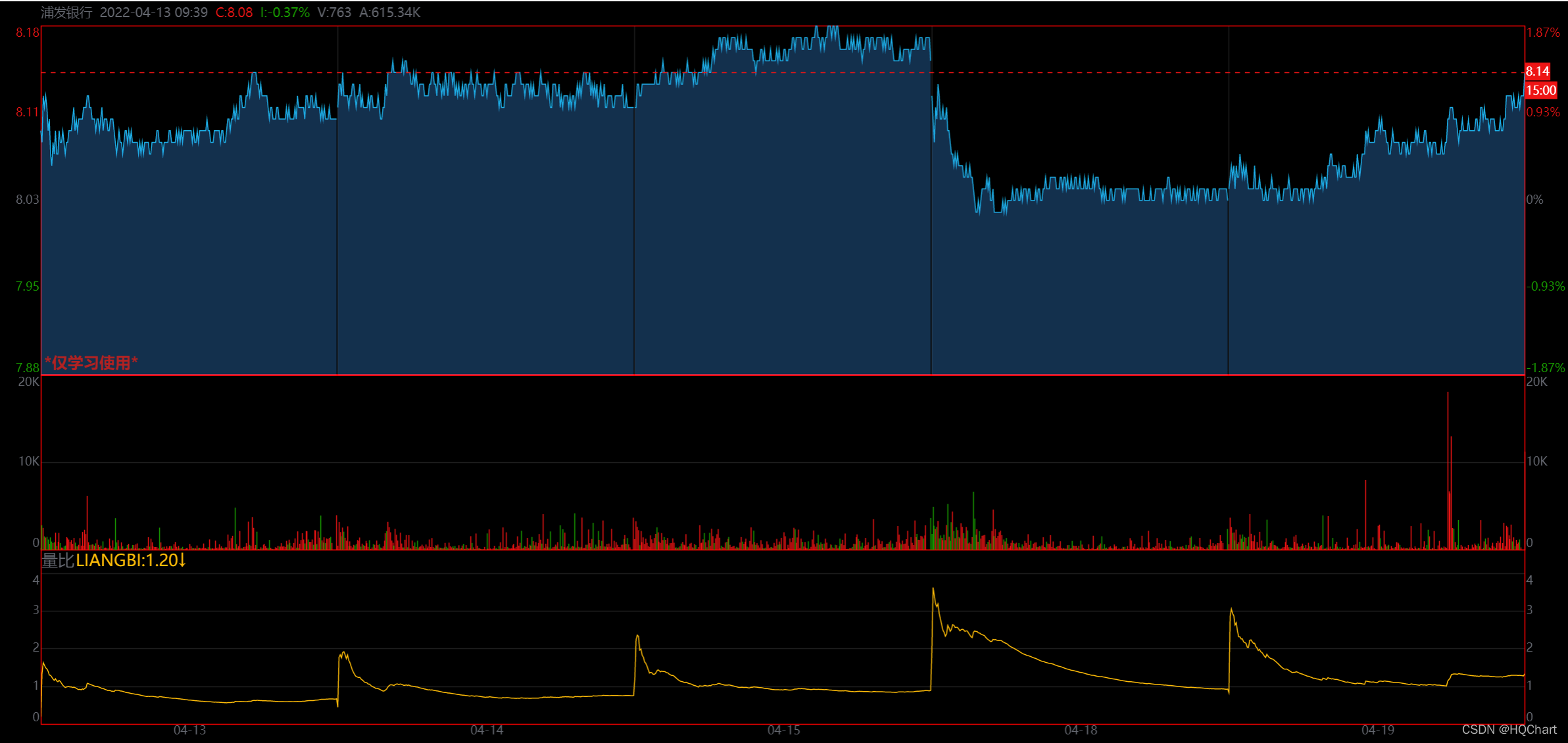Select the 04-18 date label

(x=1081, y=730)
